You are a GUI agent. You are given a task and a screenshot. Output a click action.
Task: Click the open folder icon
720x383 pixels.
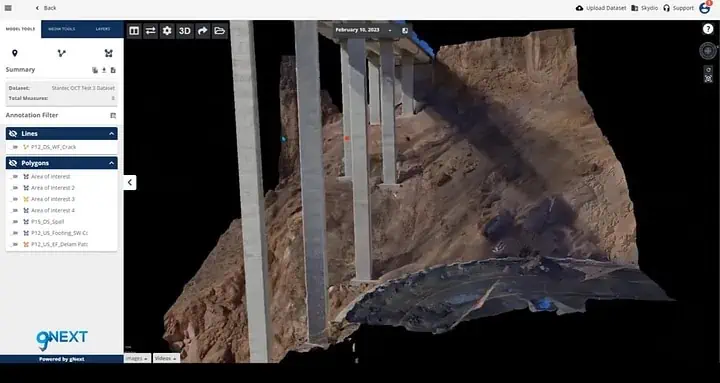click(219, 31)
